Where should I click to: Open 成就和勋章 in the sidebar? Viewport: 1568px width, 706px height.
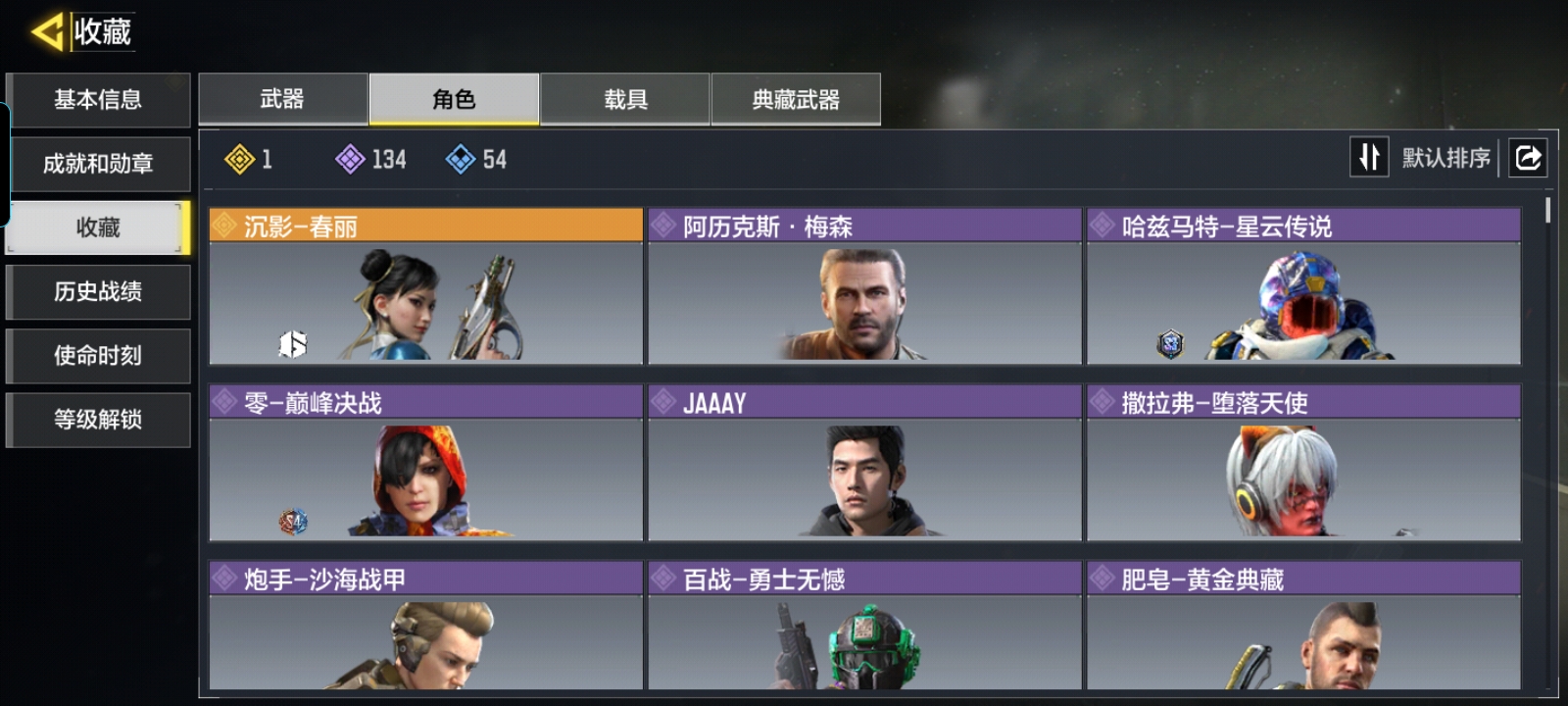click(x=98, y=164)
